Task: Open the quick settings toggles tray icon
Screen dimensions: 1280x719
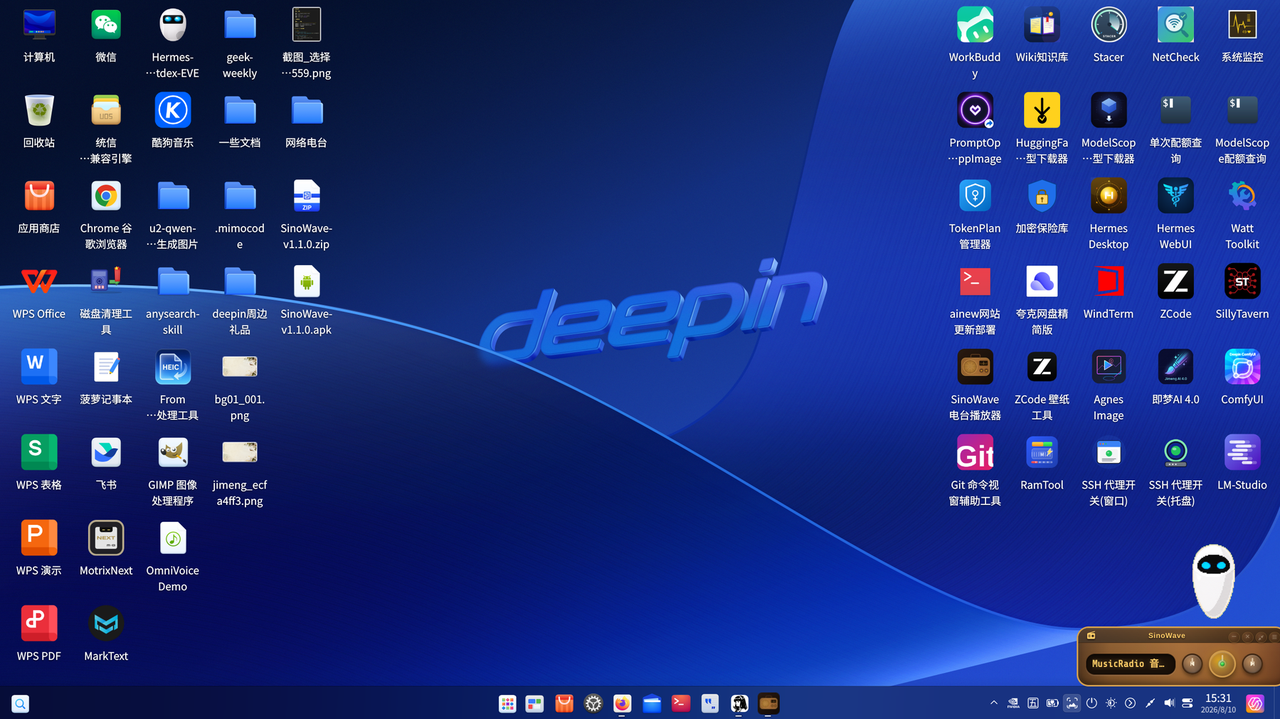Action: click(x=1188, y=704)
